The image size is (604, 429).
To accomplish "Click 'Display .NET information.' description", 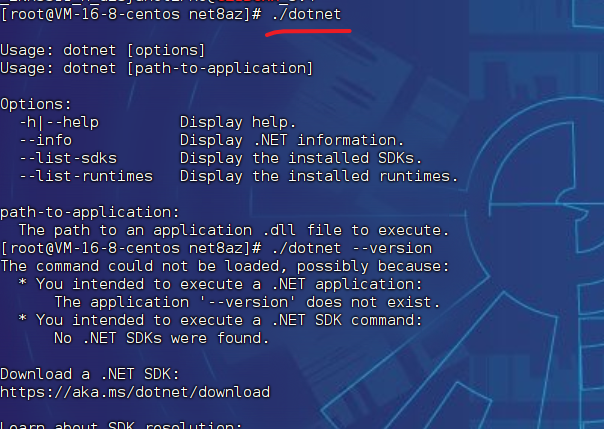I will 292,140.
